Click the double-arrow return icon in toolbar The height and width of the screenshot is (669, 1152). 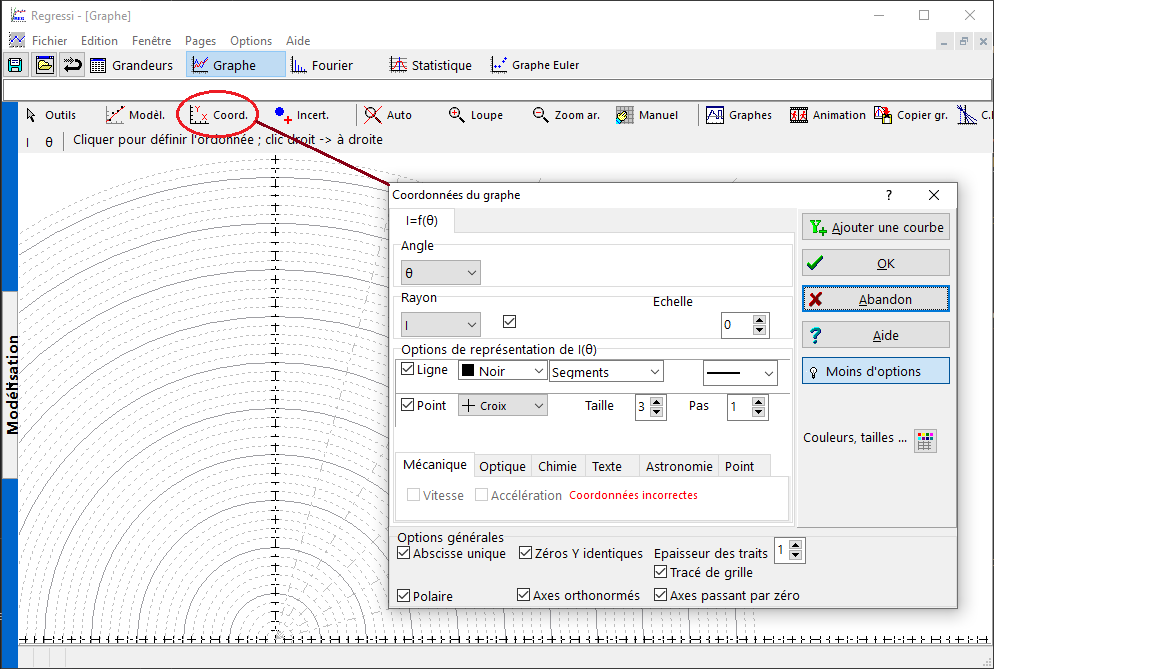point(73,65)
